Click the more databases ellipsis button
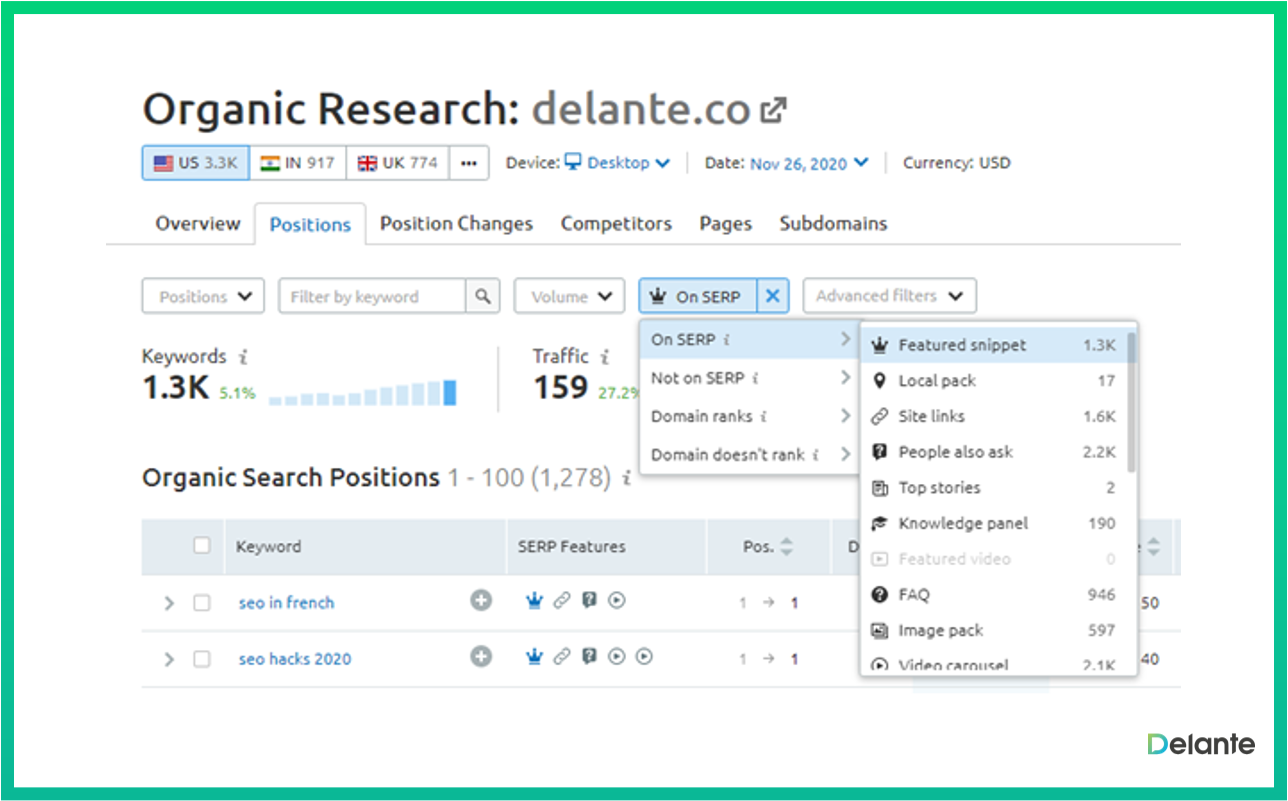The image size is (1288, 801). tap(469, 163)
